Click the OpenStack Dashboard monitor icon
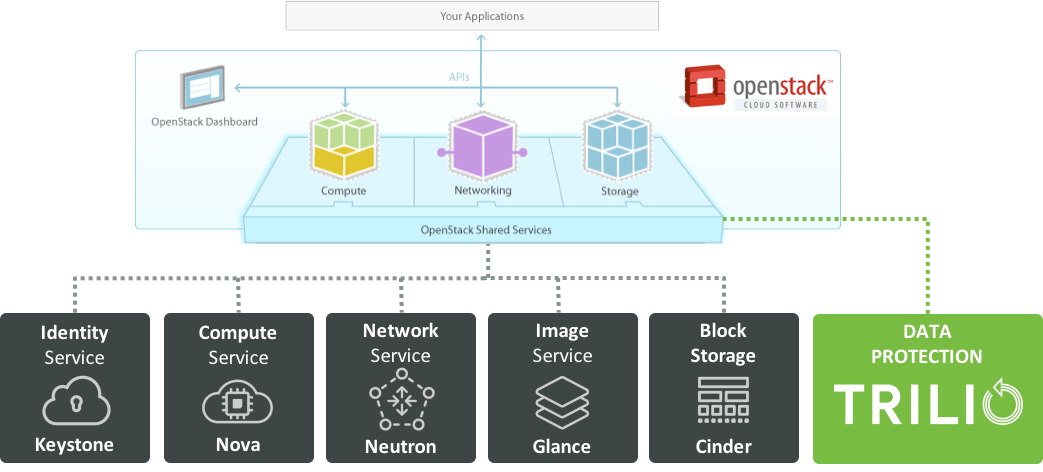 pyautogui.click(x=202, y=88)
